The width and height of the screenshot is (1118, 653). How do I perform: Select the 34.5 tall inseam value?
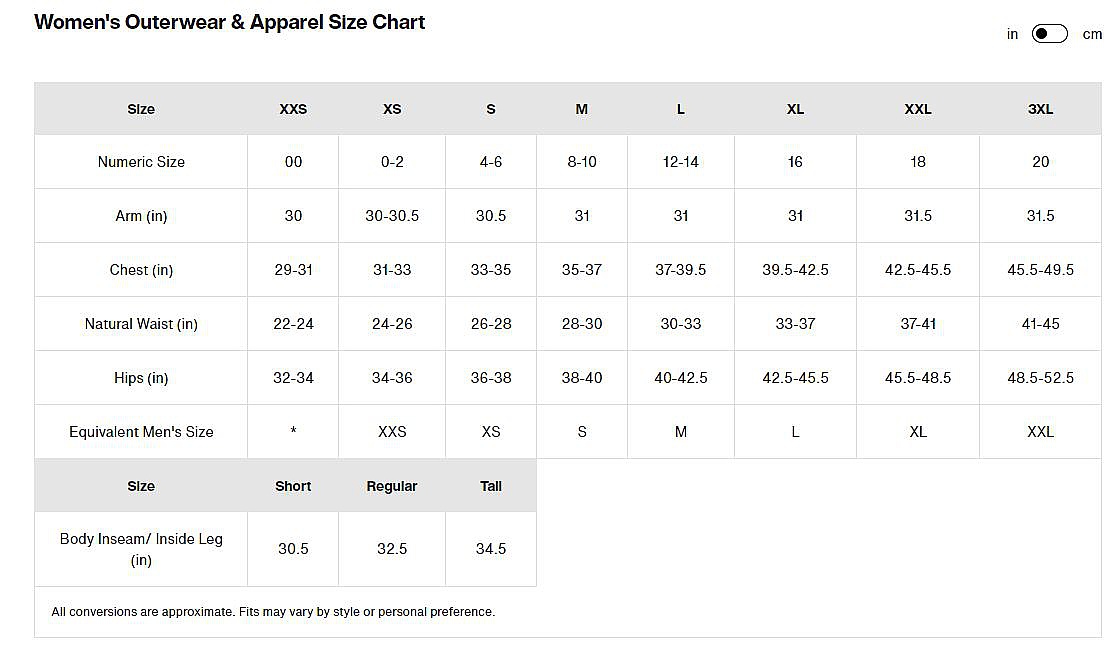coord(491,549)
